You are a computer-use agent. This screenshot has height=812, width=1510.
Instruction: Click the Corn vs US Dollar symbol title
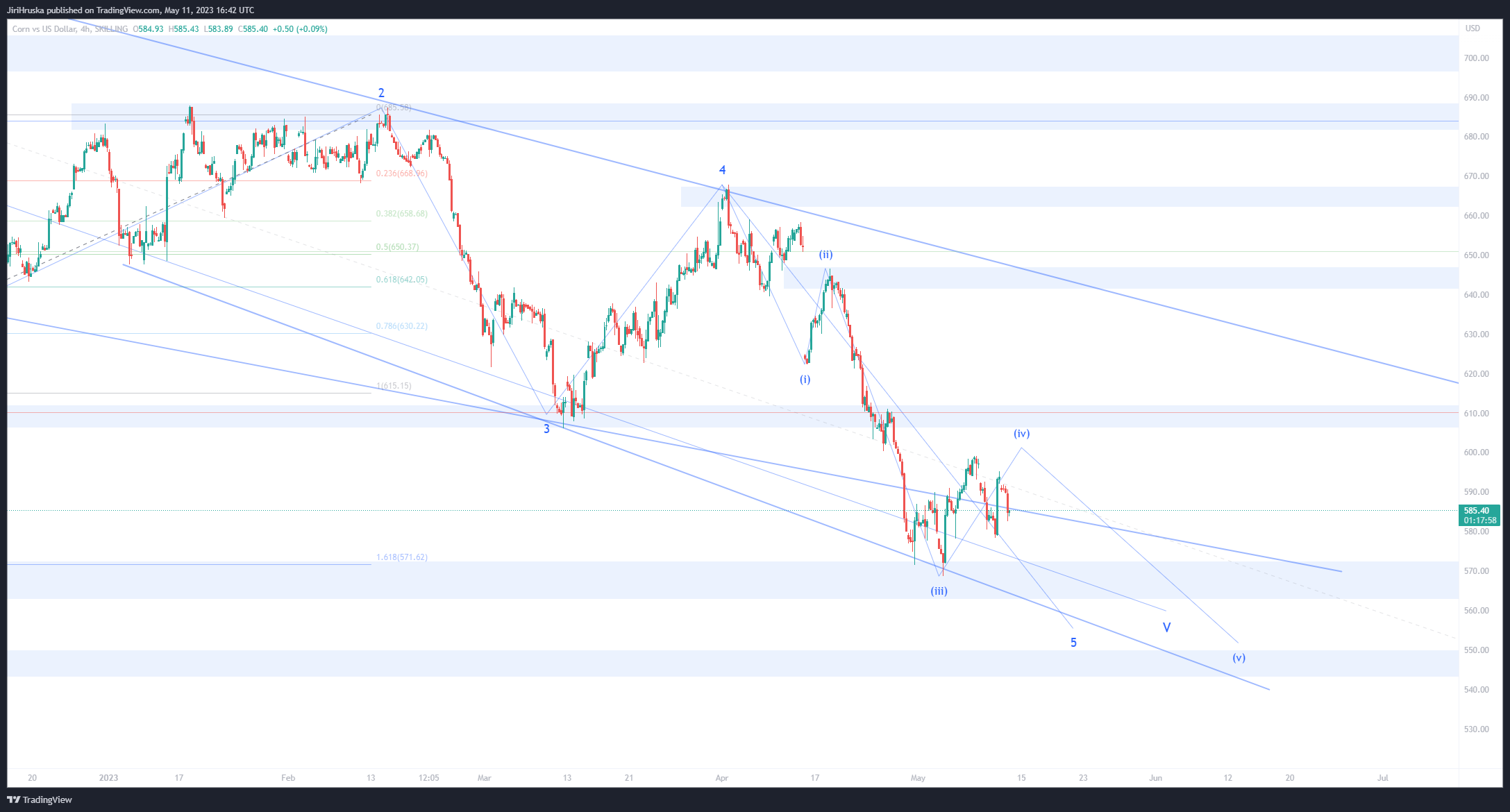[44, 29]
